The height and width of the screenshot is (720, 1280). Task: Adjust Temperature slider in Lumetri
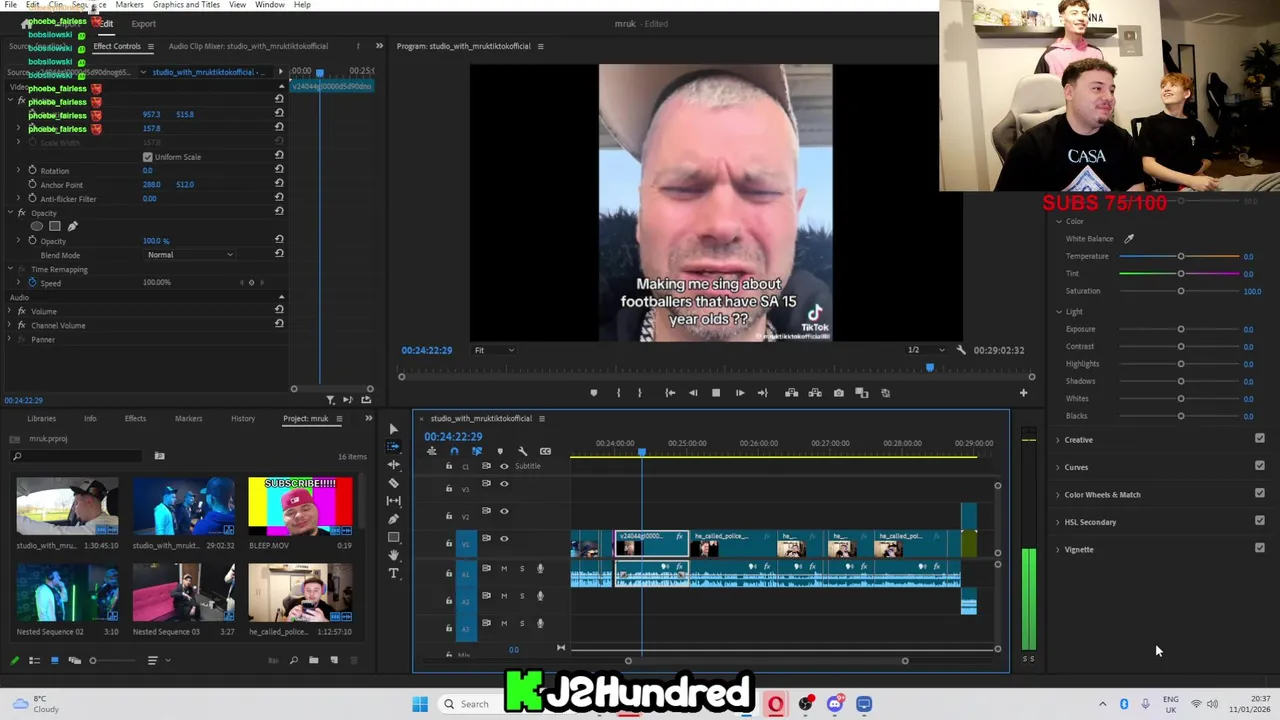(x=1180, y=256)
